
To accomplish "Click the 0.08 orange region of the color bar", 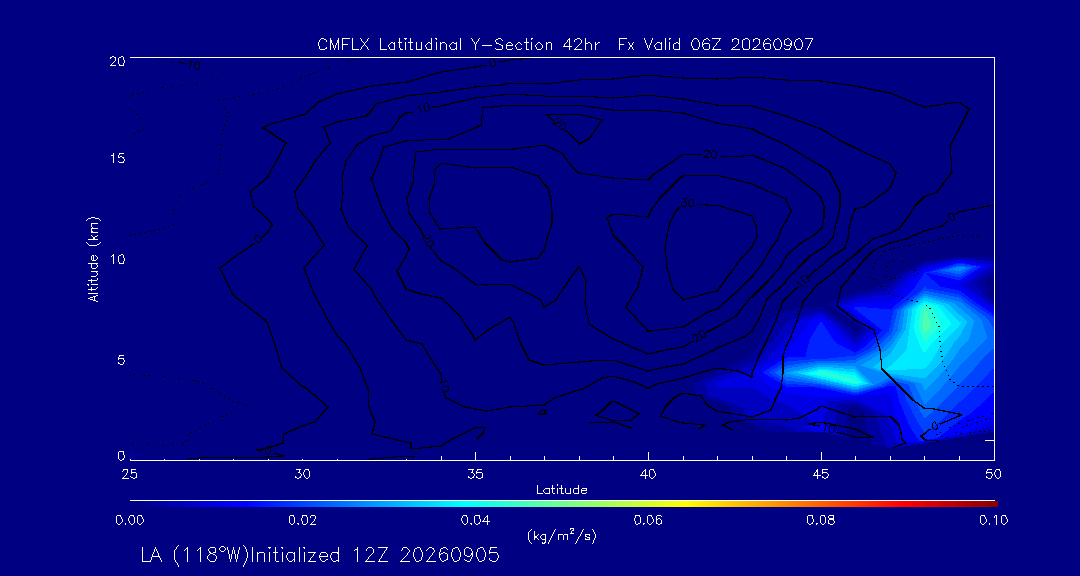I will [x=822, y=504].
